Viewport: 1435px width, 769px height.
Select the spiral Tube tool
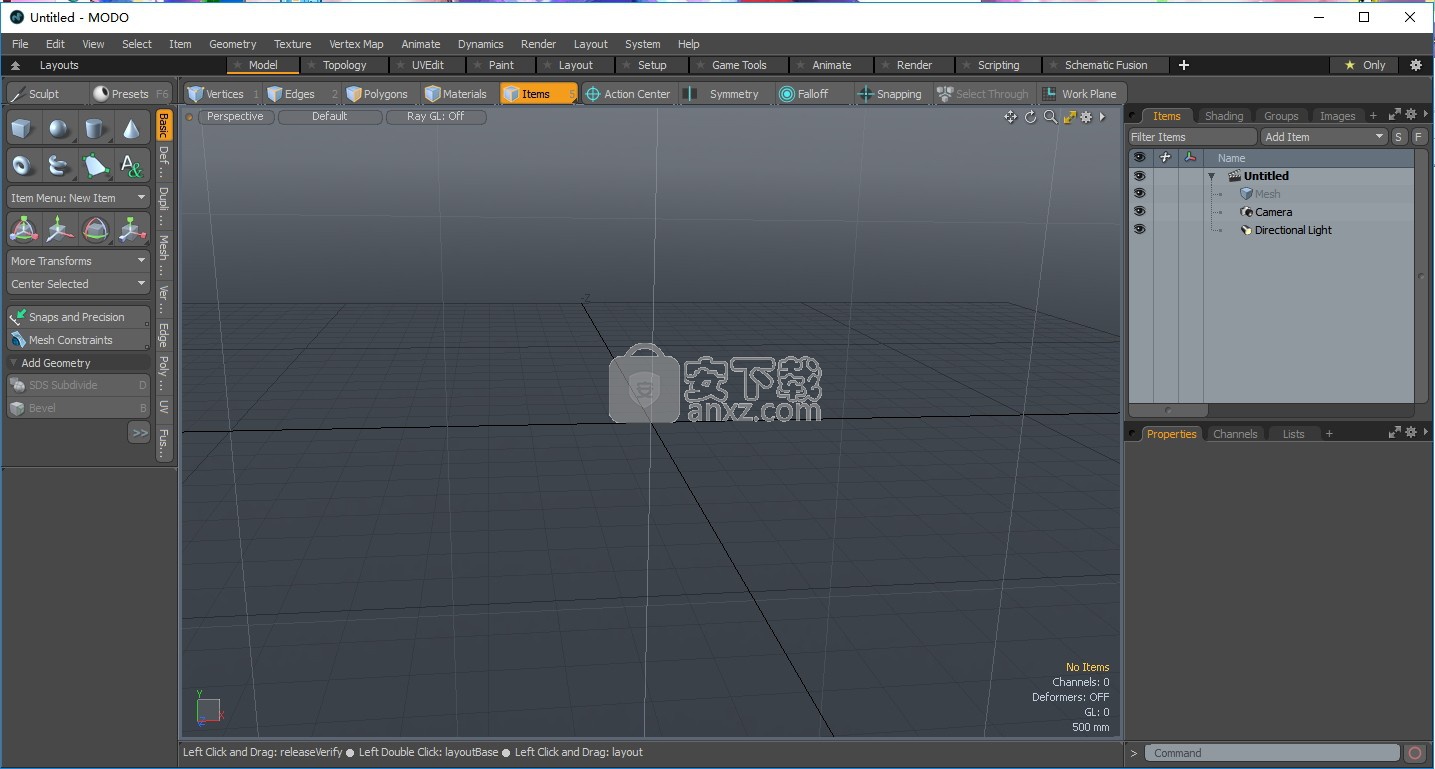tap(59, 165)
